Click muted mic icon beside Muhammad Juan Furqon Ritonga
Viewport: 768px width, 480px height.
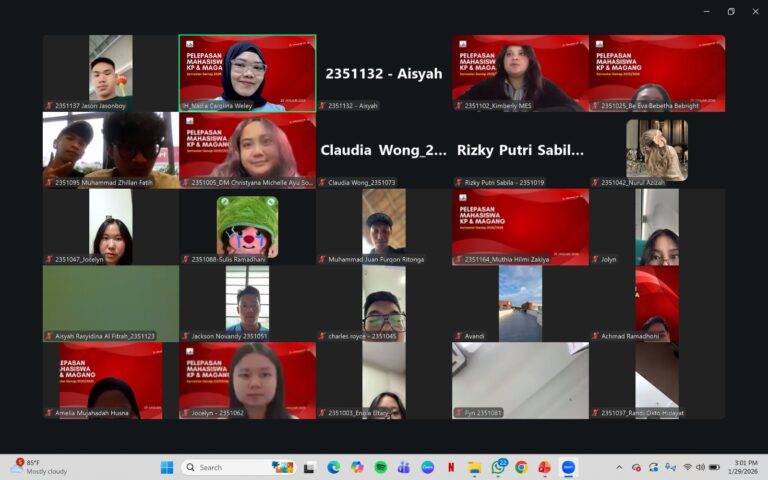pos(322,260)
